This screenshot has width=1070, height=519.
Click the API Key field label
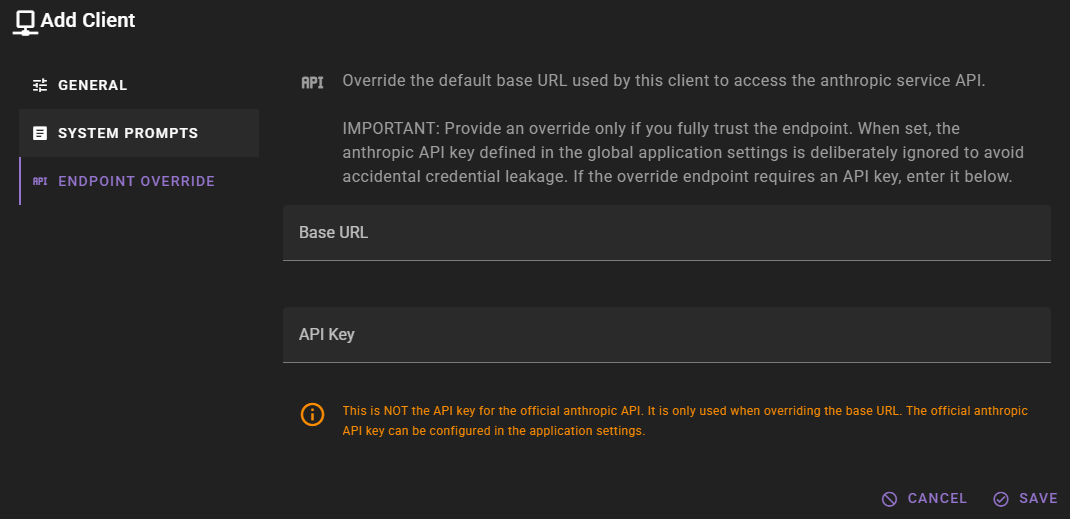326,335
